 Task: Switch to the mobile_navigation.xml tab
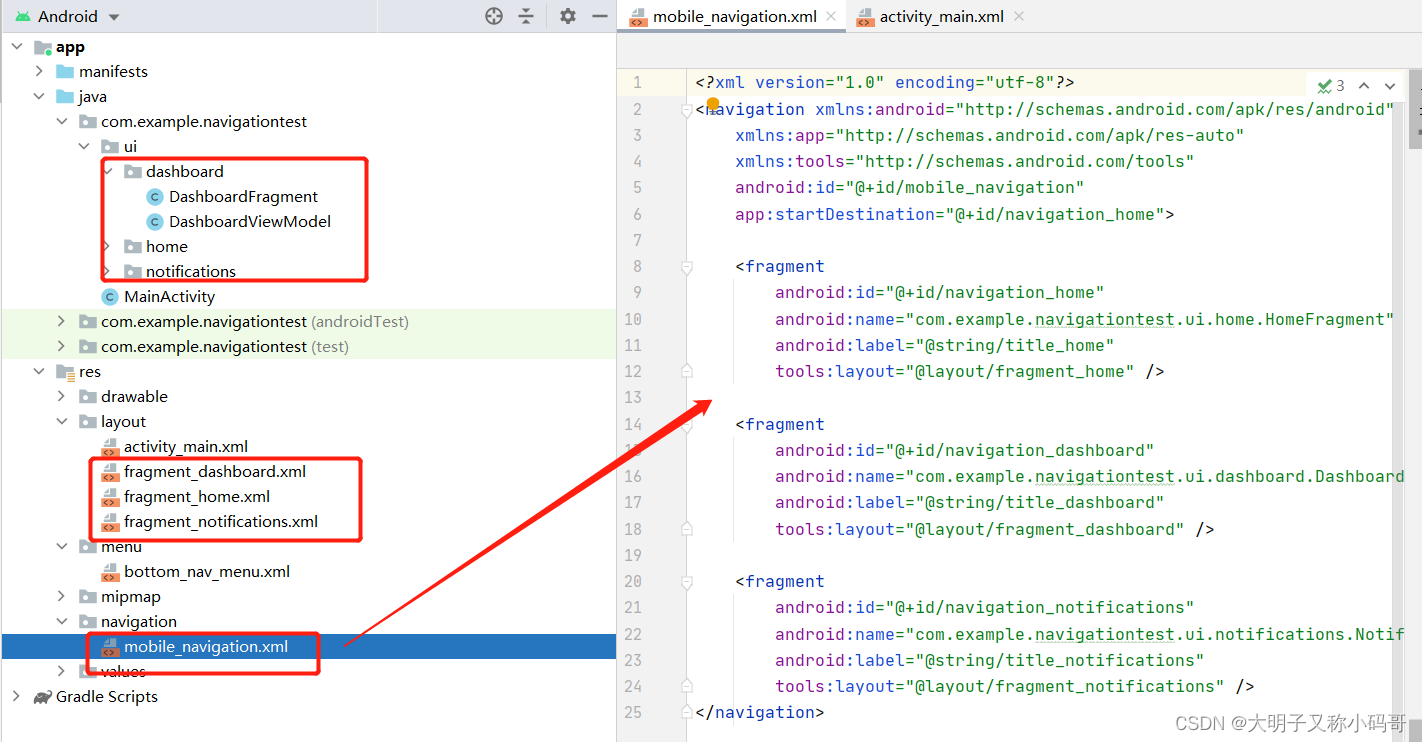[x=734, y=16]
